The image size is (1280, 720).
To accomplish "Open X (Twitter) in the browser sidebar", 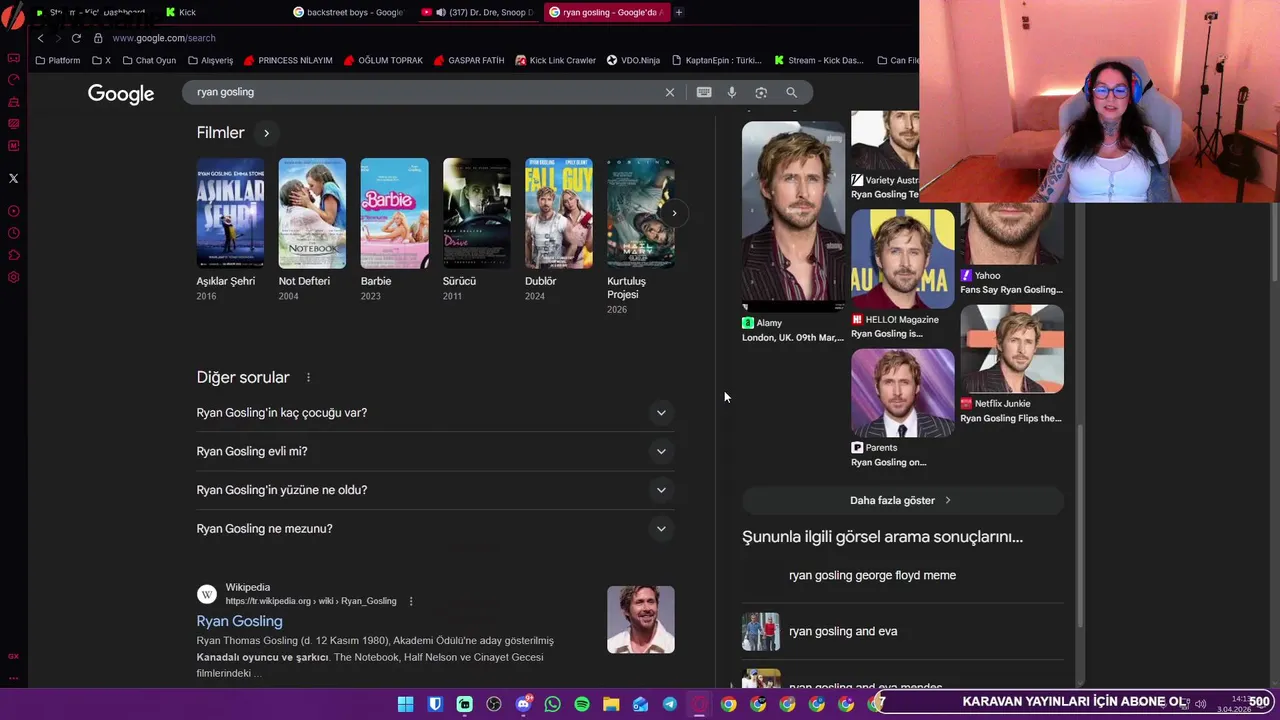I will tap(13, 178).
